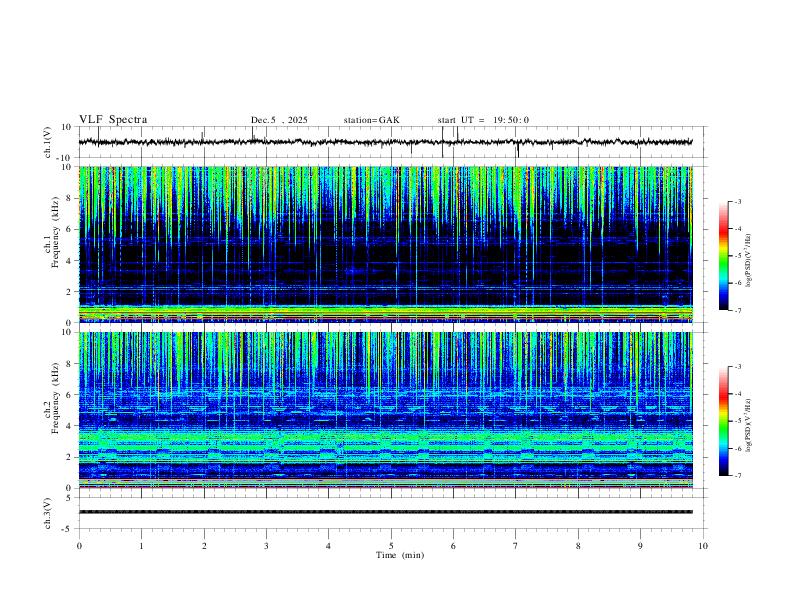The width and height of the screenshot is (792, 612).
Task: Click the 'ch.1(V)' waveform axis label
Action: click(x=48, y=142)
